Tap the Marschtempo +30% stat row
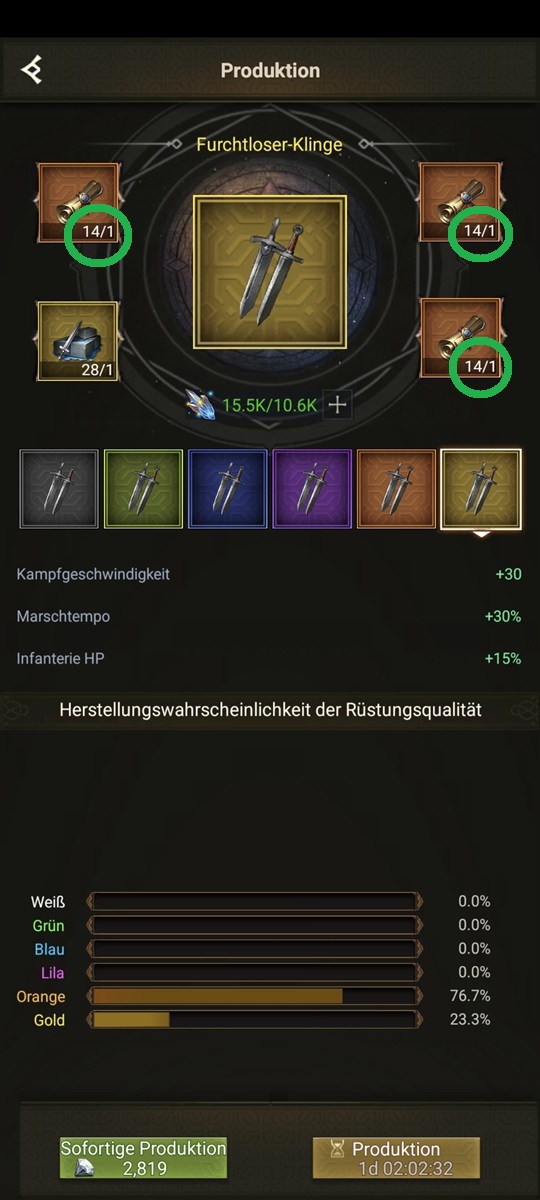The width and height of the screenshot is (540, 1200). point(270,616)
